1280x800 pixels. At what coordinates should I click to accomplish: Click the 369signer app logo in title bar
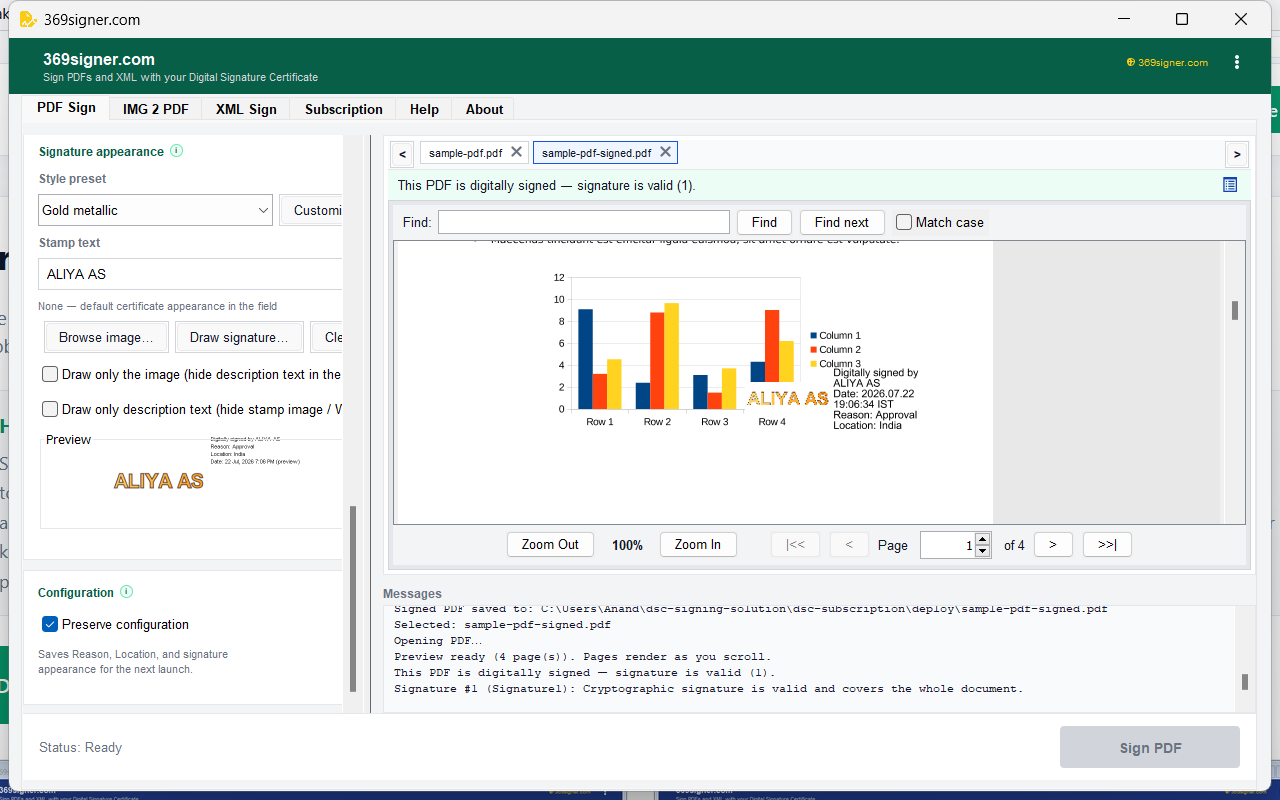coord(28,19)
